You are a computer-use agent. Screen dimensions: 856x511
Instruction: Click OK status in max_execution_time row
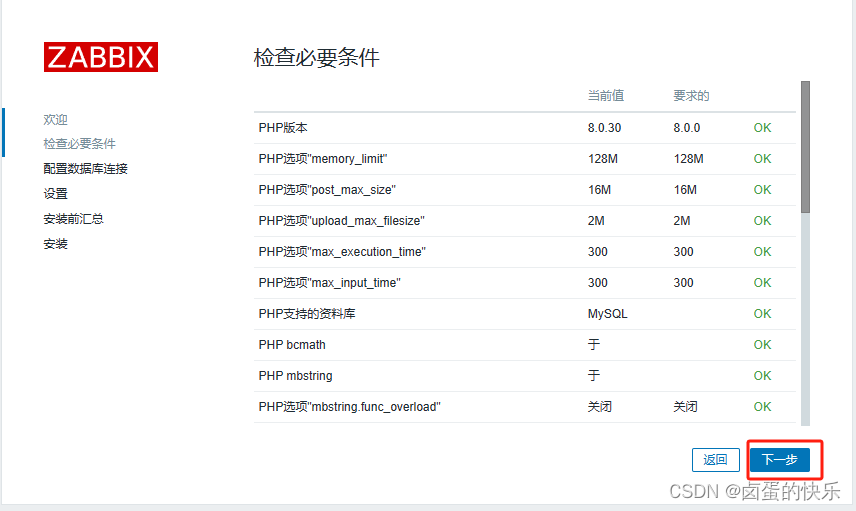coord(763,252)
